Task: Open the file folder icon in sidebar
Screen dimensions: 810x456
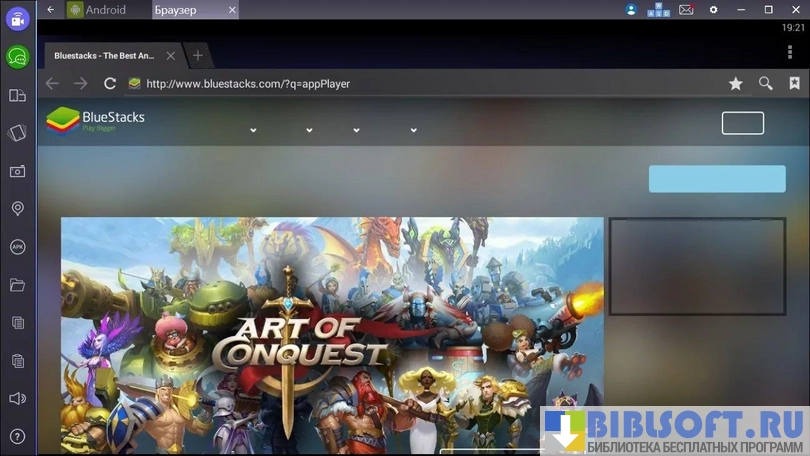Action: 17,285
